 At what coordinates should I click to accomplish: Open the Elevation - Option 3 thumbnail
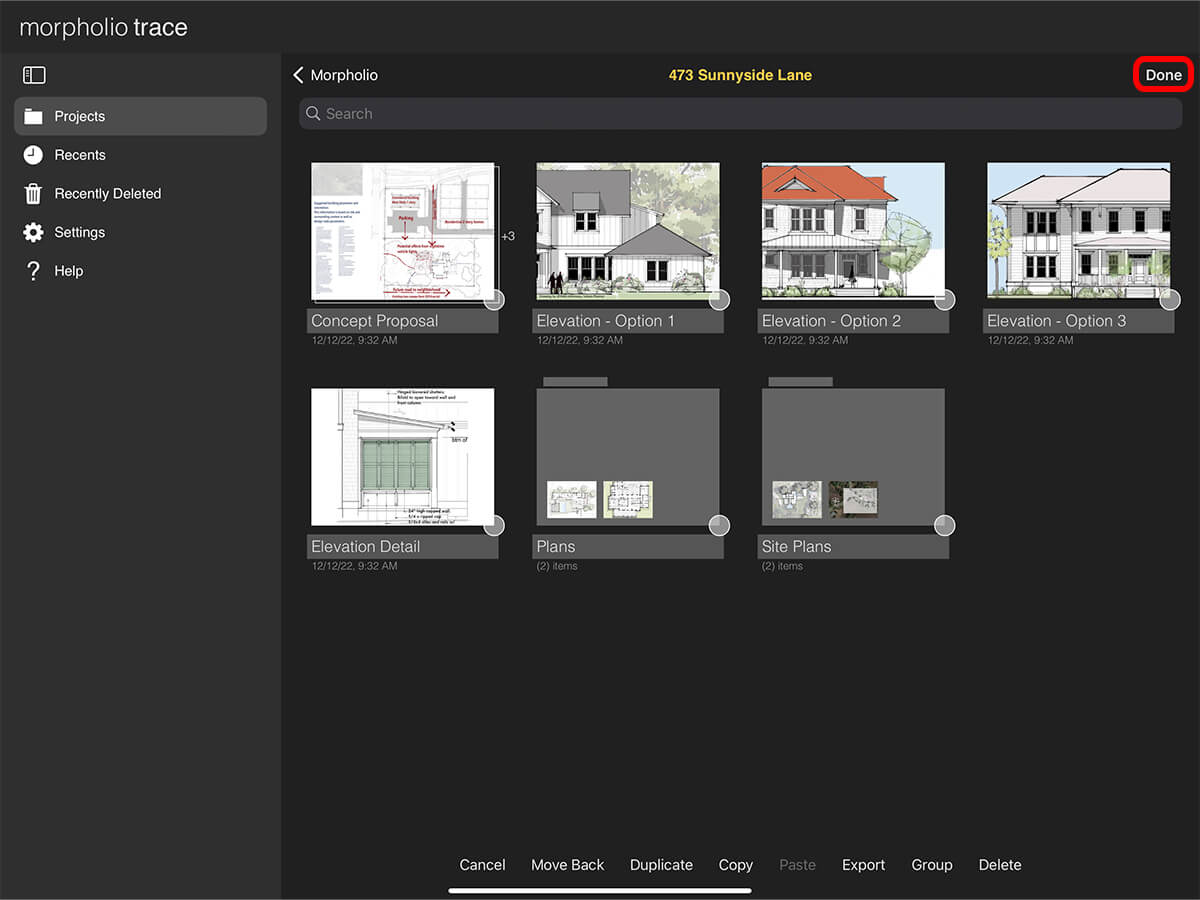click(x=1078, y=231)
